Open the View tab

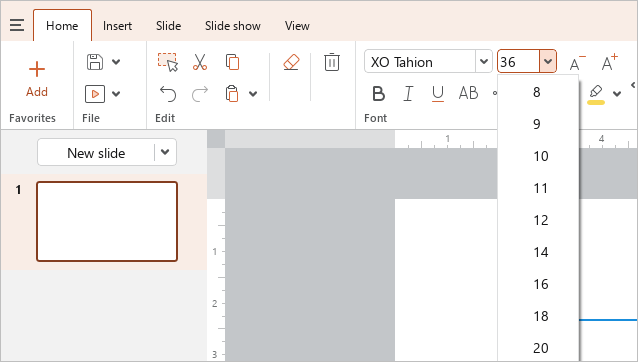click(x=297, y=26)
